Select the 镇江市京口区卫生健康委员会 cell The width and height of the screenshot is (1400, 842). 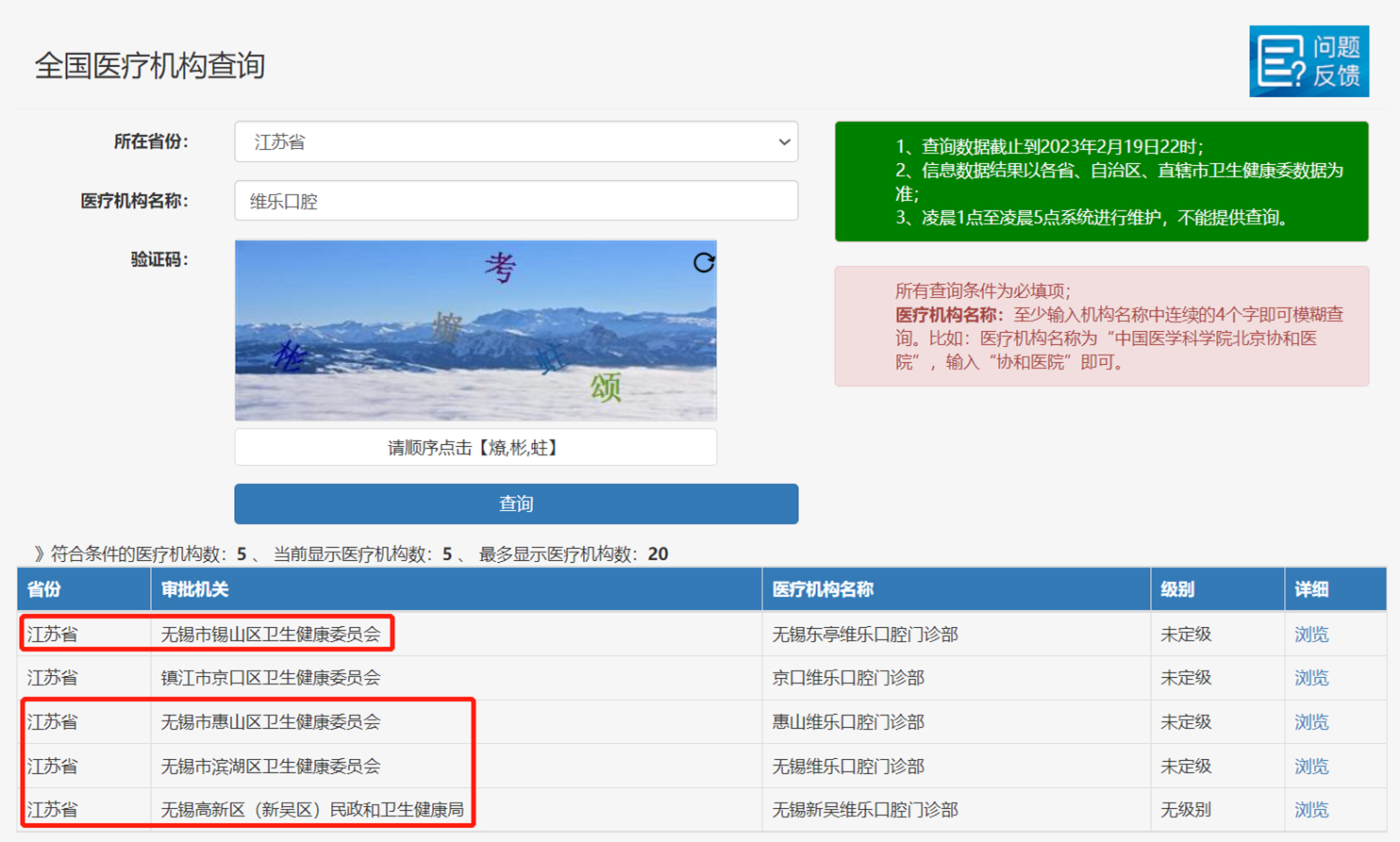271,678
